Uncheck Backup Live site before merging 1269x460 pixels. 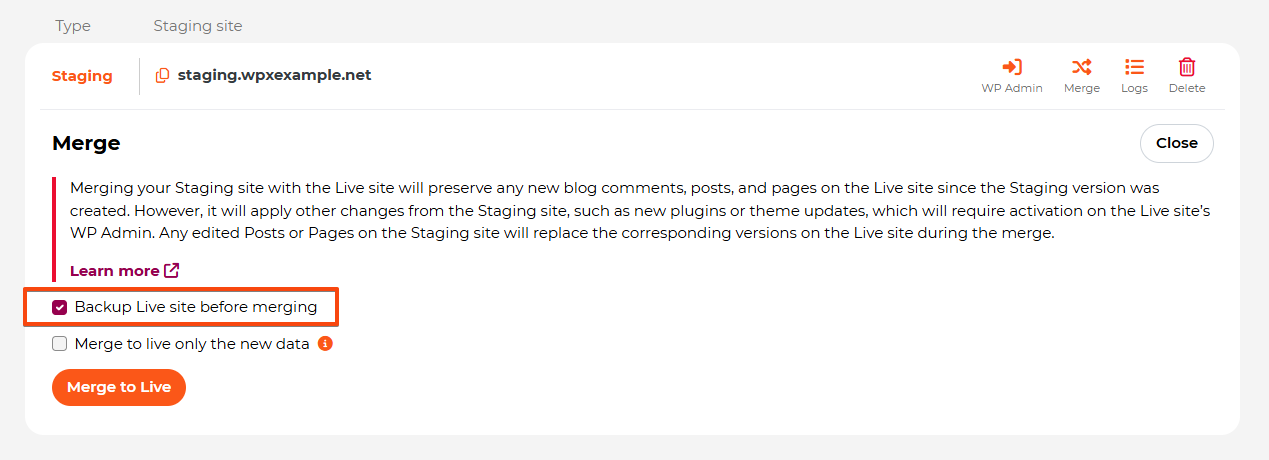coord(60,307)
